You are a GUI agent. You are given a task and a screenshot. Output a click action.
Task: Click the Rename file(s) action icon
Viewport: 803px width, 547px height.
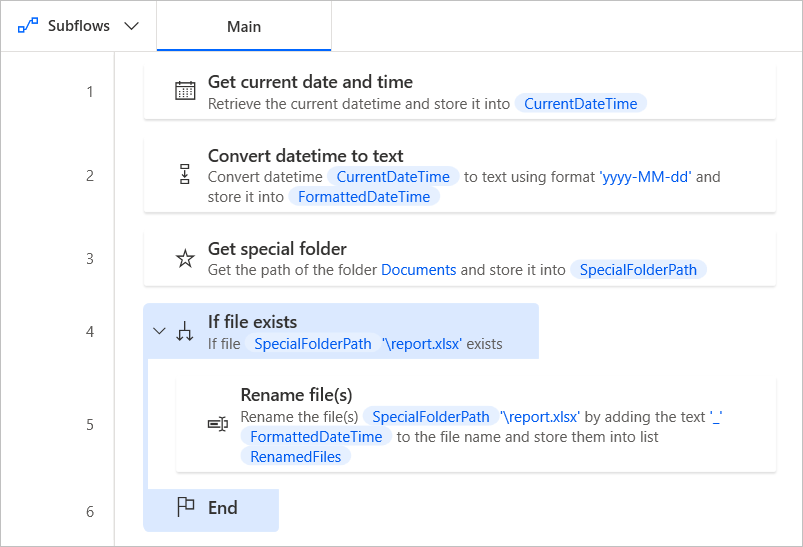click(218, 424)
